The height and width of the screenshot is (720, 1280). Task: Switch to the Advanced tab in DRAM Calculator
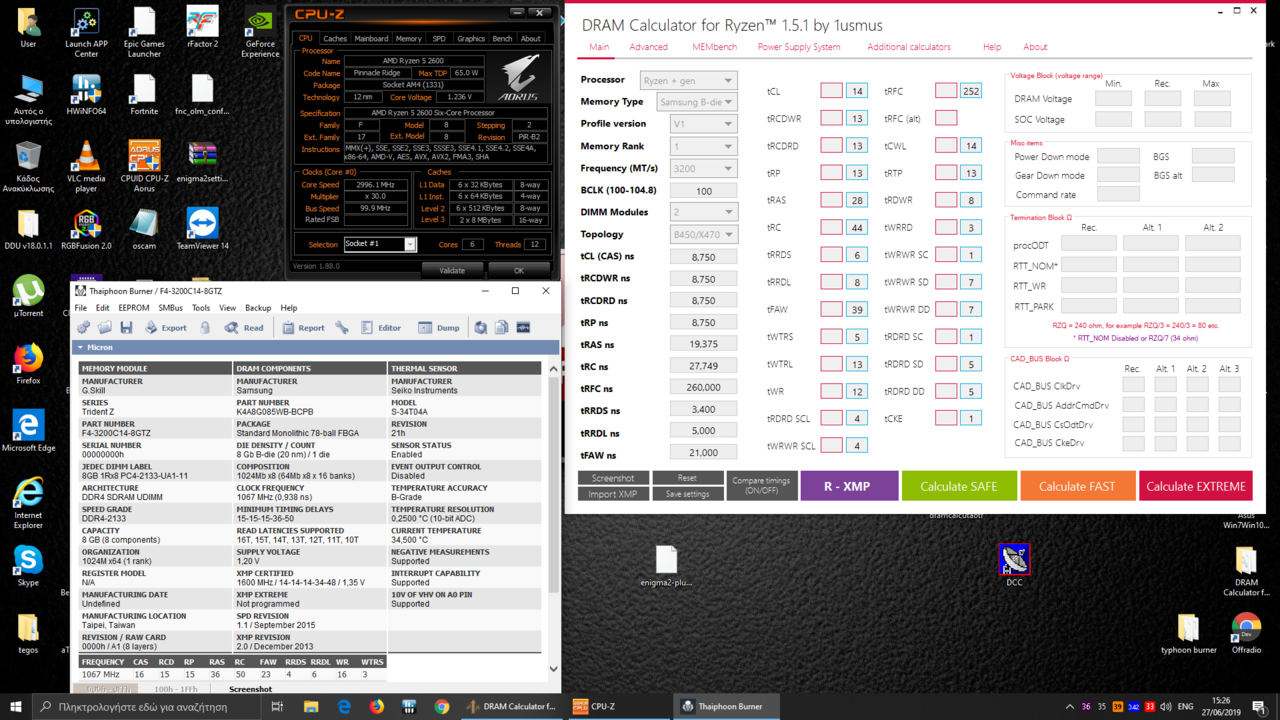tap(648, 47)
